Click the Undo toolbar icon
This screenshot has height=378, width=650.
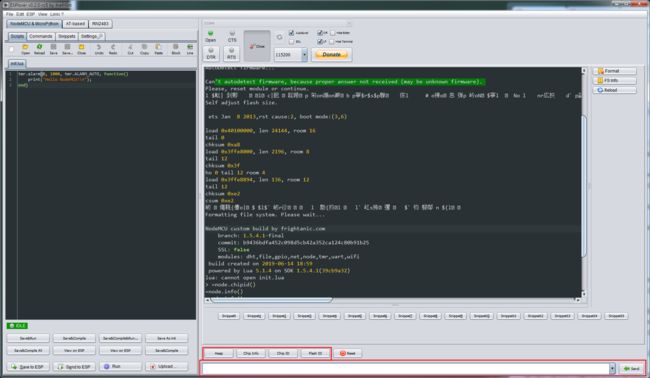point(99,49)
